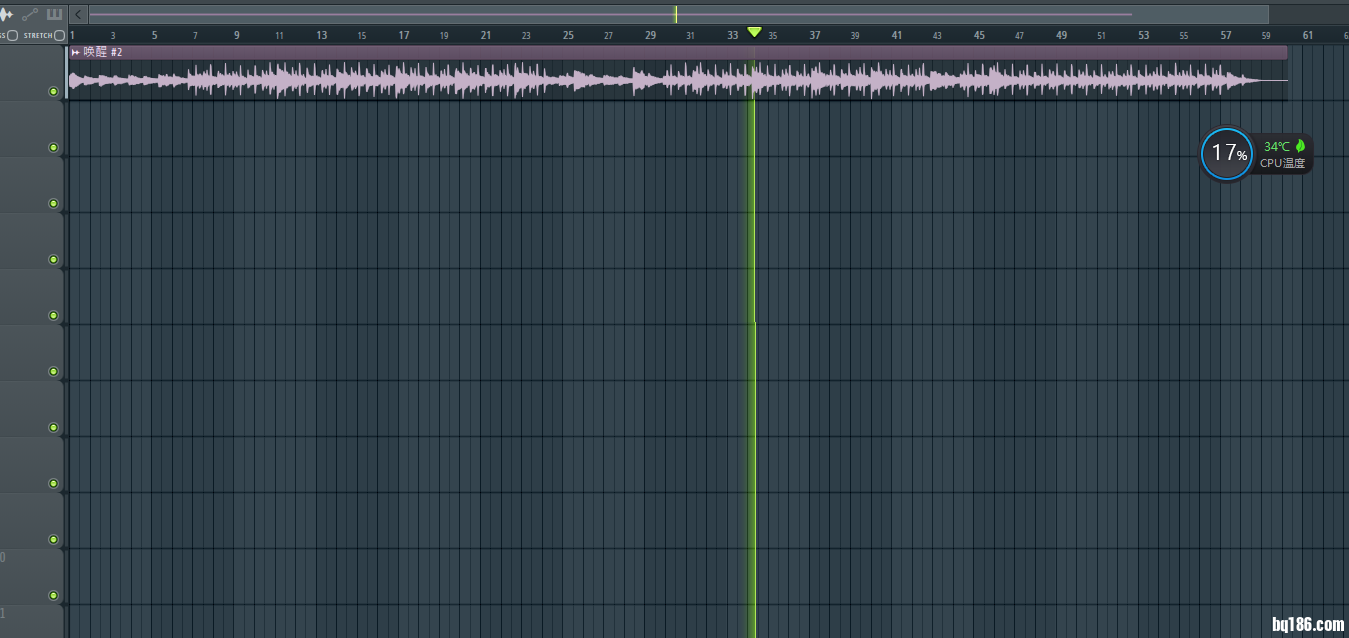
Task: Click bar 49 on the timeline ruler
Action: click(x=1061, y=35)
